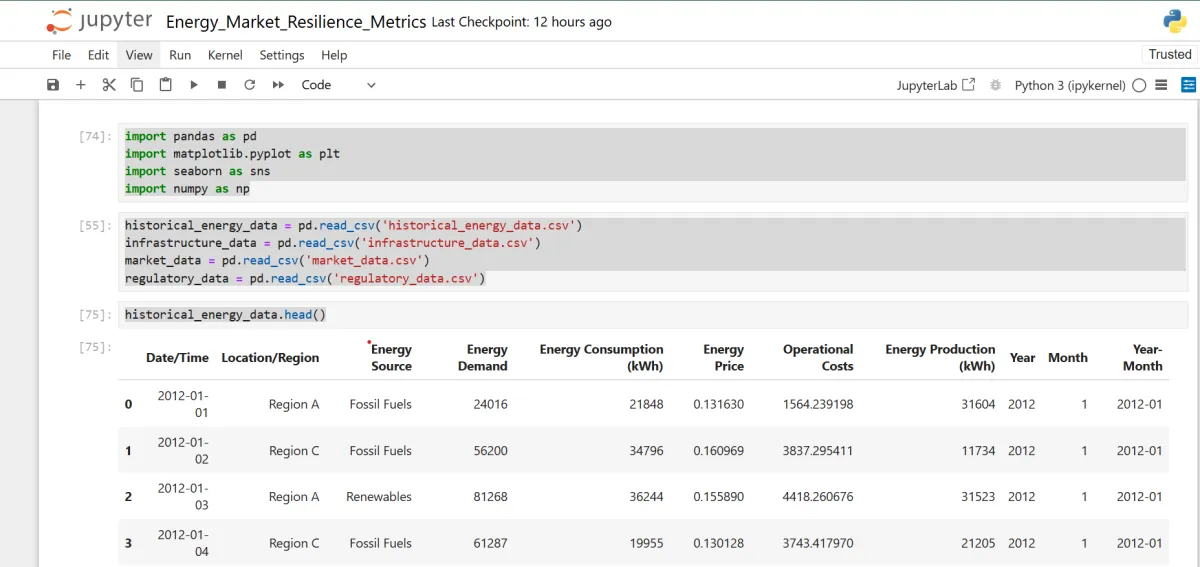Interrupt the kernel with stop icon
The image size is (1200, 567).
(x=222, y=85)
